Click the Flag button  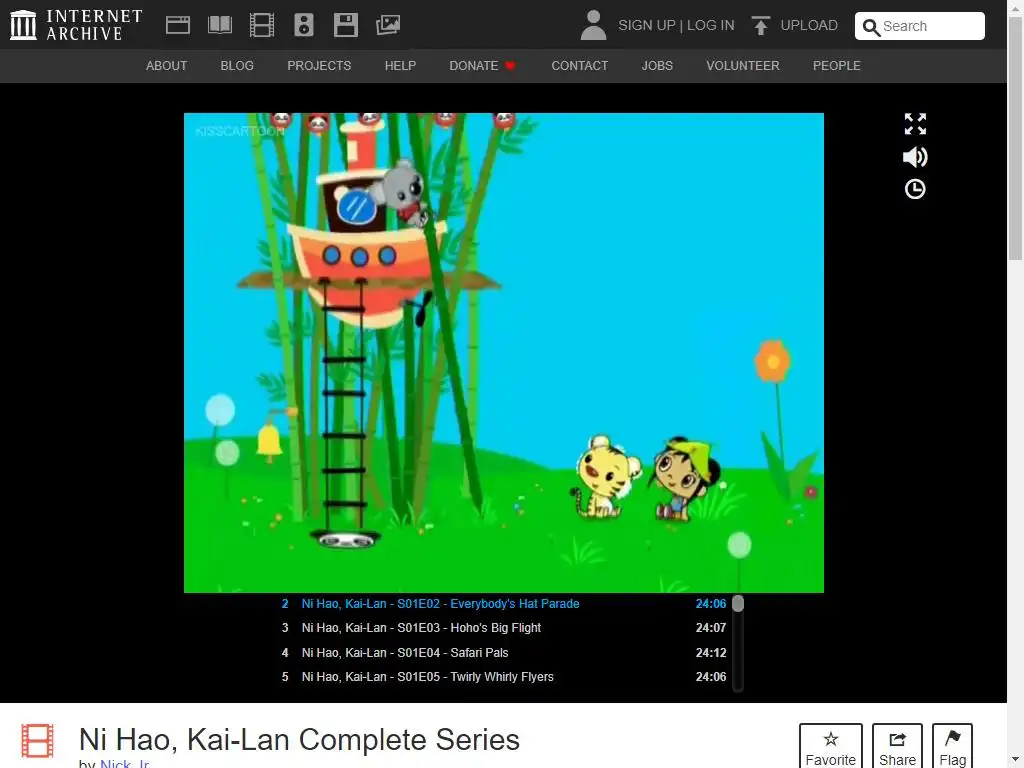(952, 748)
